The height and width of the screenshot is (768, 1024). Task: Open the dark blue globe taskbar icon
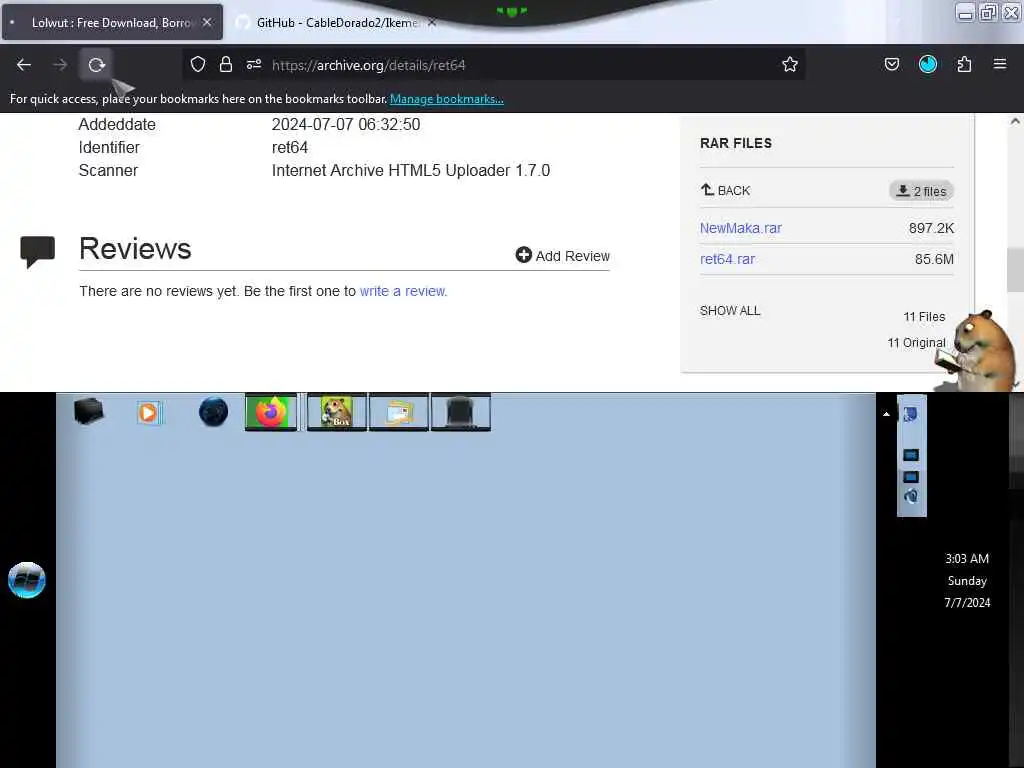tap(213, 412)
